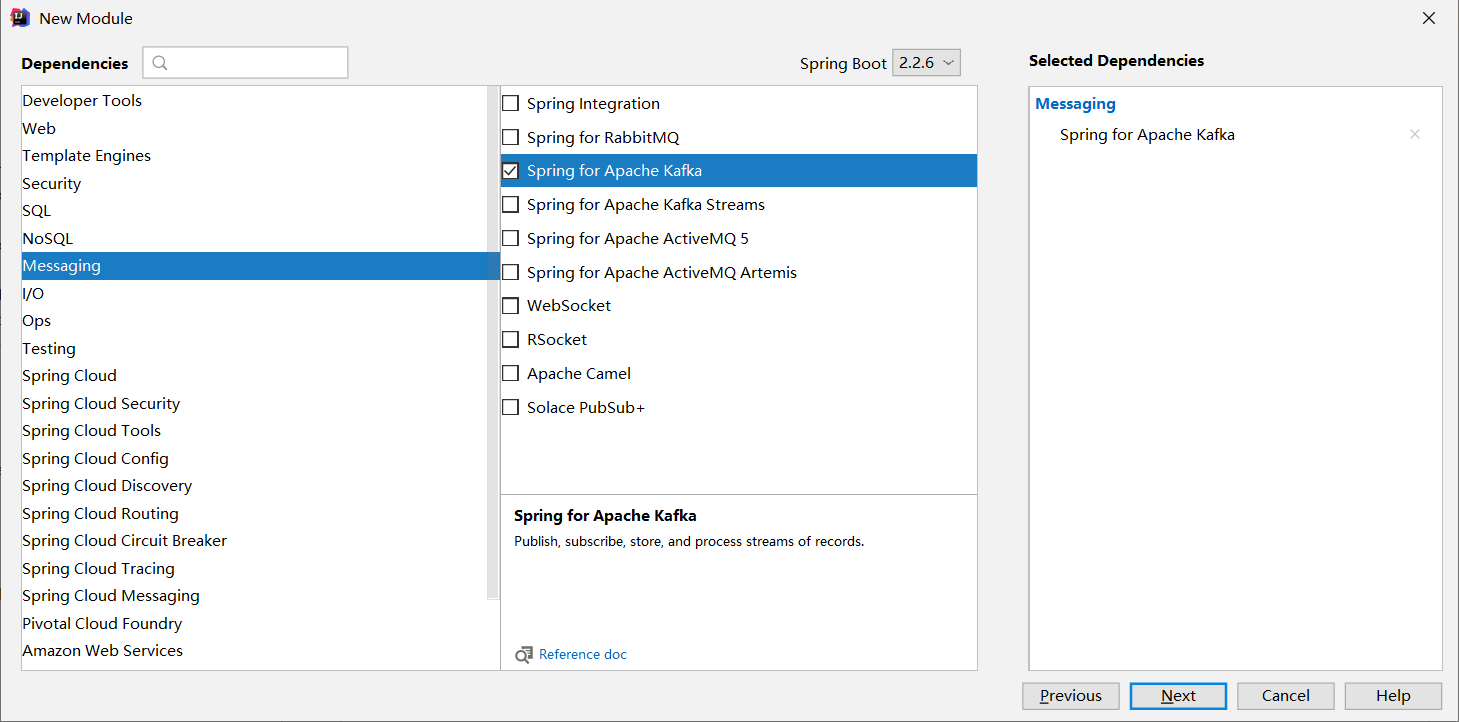The image size is (1459, 722).
Task: Check Spring for Apache ActiveMQ Artemis
Action: pos(510,272)
